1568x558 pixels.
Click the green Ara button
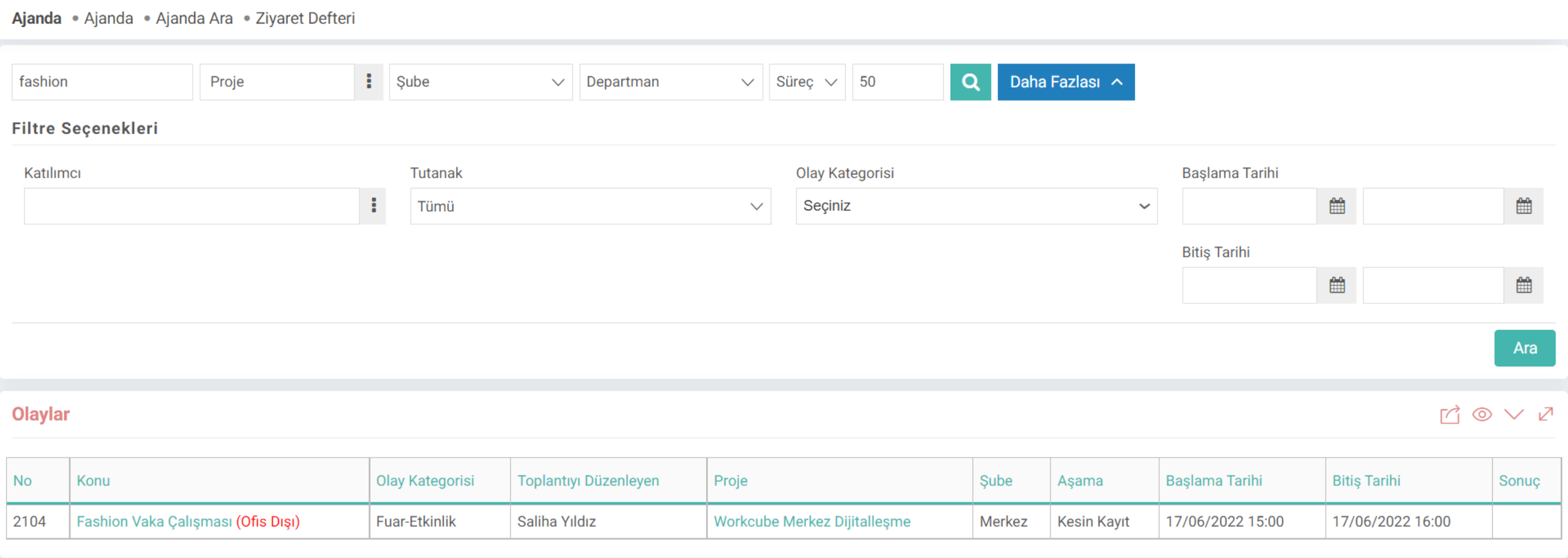point(1525,348)
